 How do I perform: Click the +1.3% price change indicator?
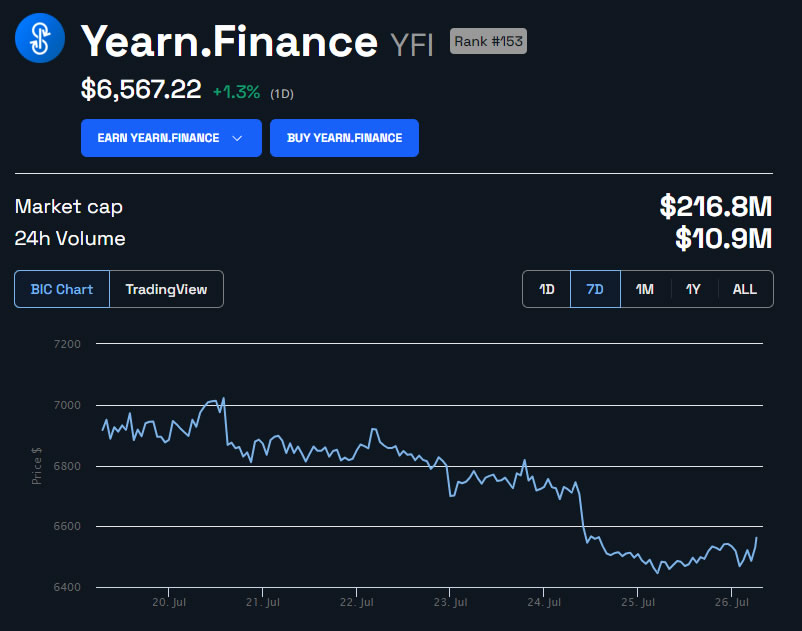[236, 92]
